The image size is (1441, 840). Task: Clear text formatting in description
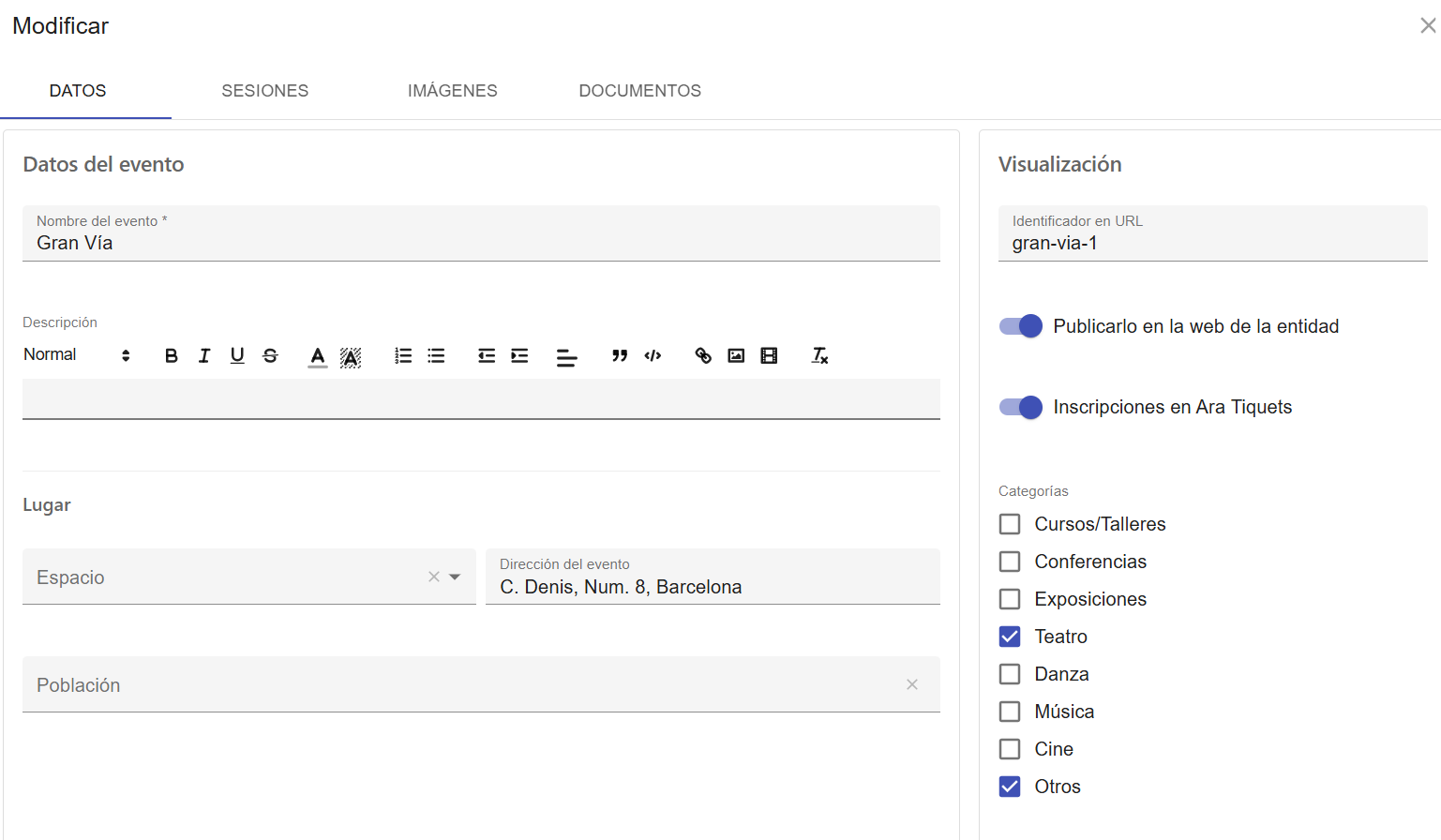[x=819, y=355]
